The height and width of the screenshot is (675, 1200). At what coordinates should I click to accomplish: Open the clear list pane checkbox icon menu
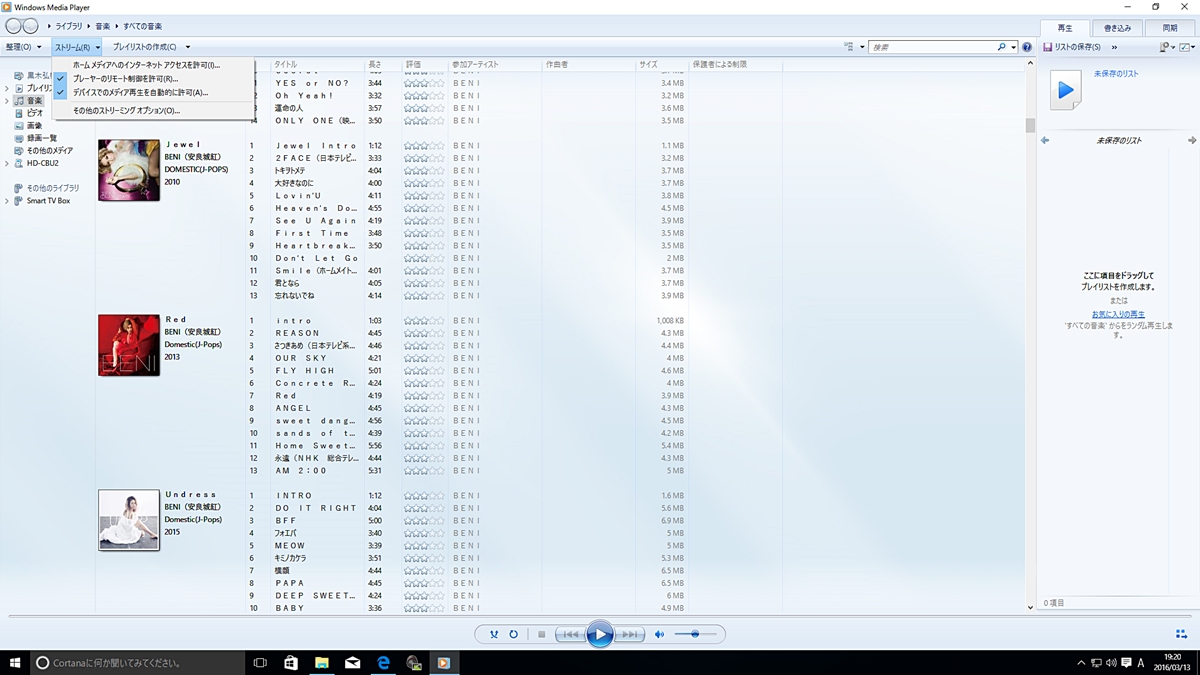[1187, 47]
